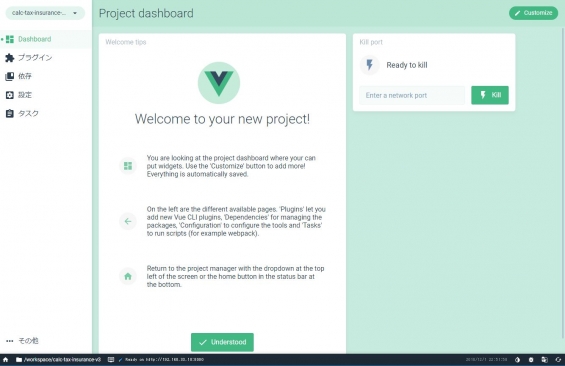Focus the Enter a network port field
565x366 pixels.
[412, 95]
